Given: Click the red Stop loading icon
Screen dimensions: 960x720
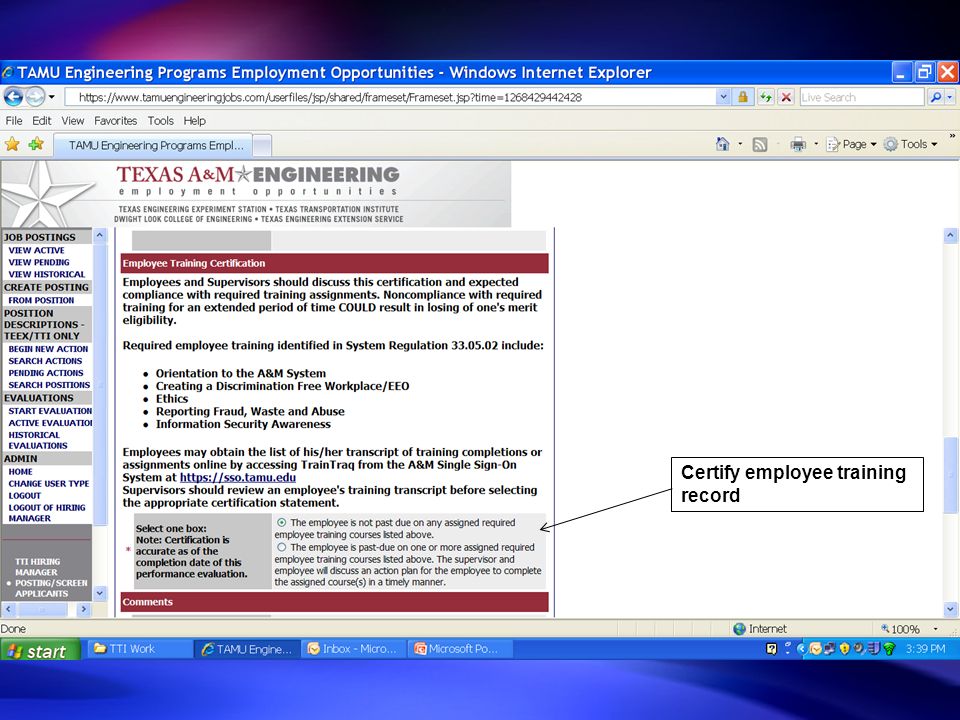Looking at the screenshot, I should click(x=786, y=97).
